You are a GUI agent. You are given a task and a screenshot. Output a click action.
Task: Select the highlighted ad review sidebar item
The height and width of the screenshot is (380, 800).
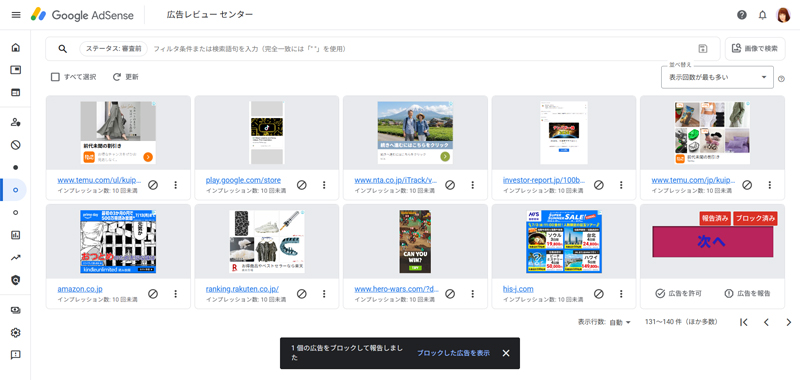(15, 190)
